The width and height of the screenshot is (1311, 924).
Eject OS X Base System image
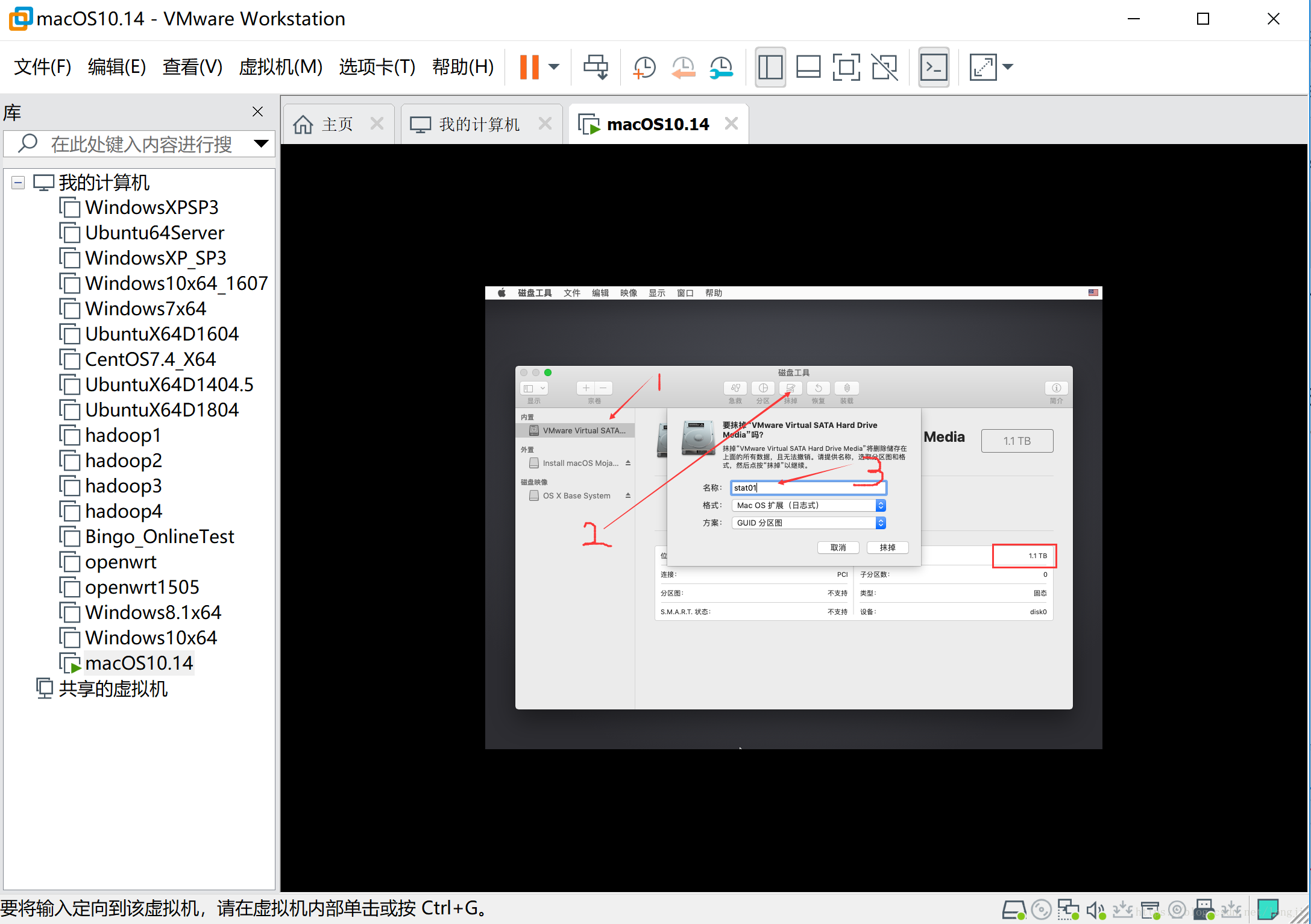(628, 495)
